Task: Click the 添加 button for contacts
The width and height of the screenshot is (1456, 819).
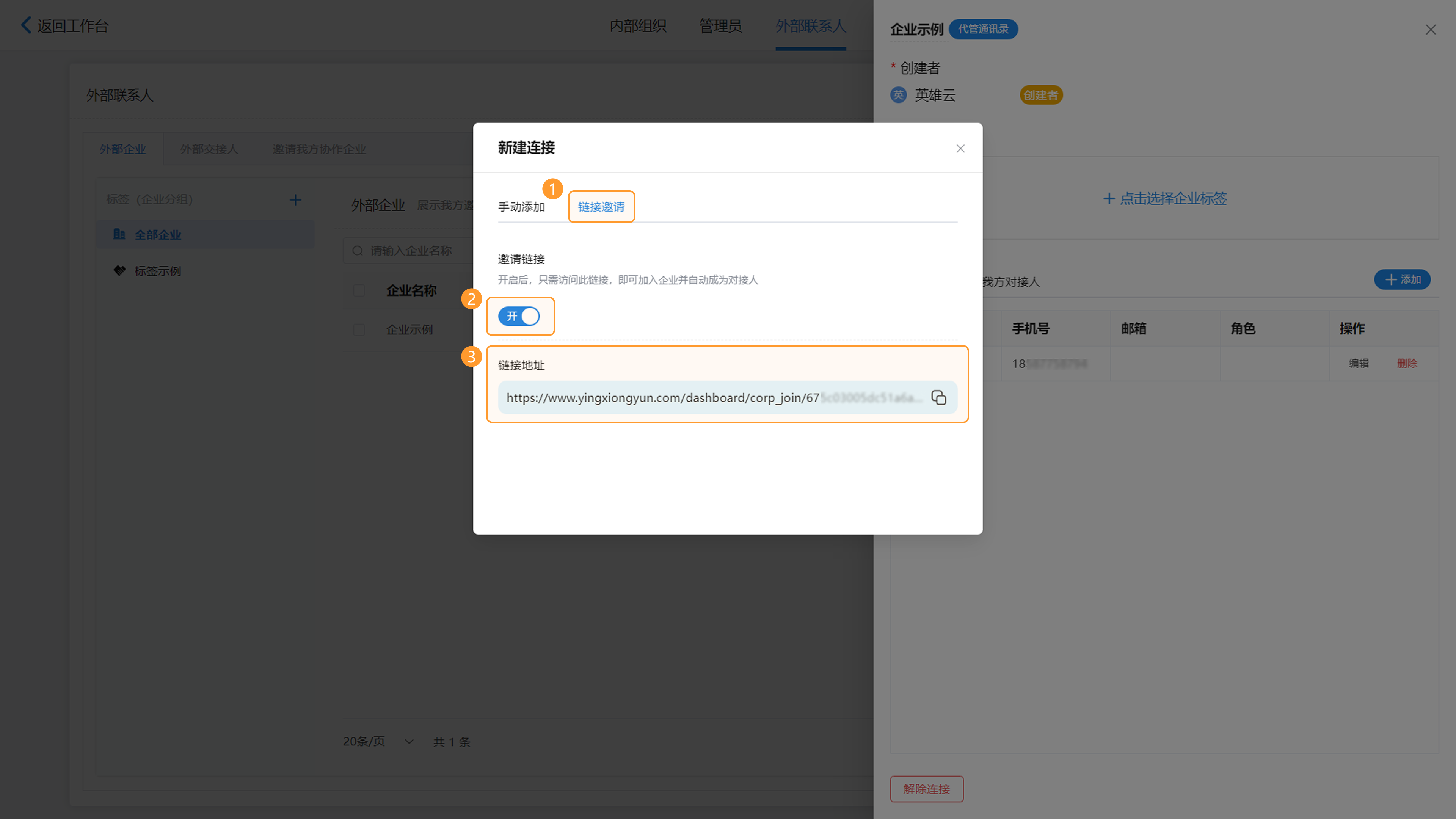Action: click(x=1402, y=279)
